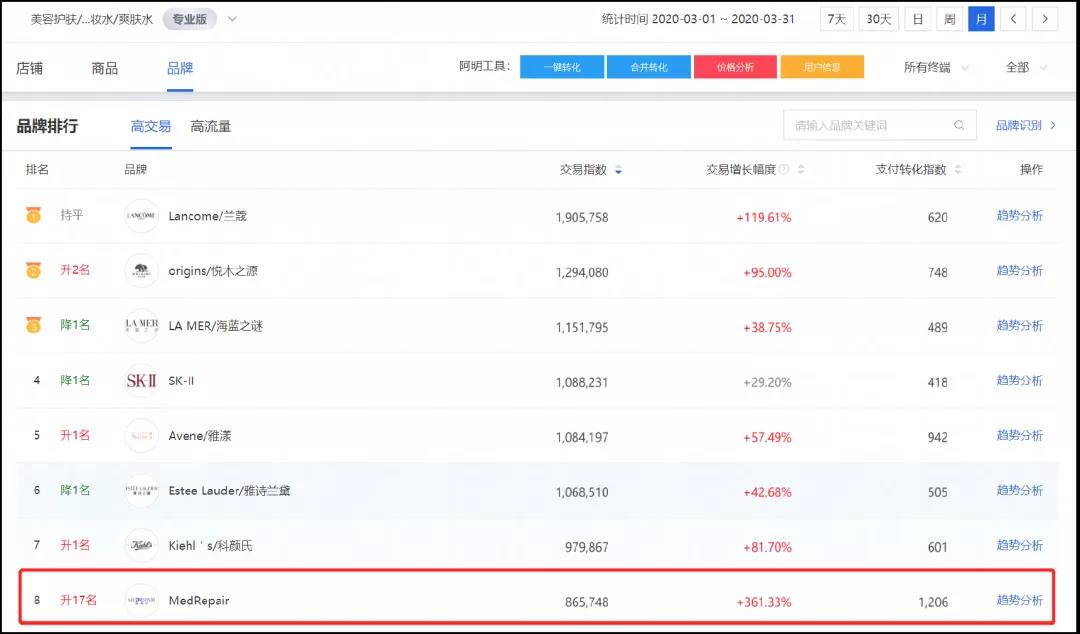Image resolution: width=1080 pixels, height=634 pixels.
Task: Click the 交易增长幅度 help question icon
Action: [x=784, y=170]
